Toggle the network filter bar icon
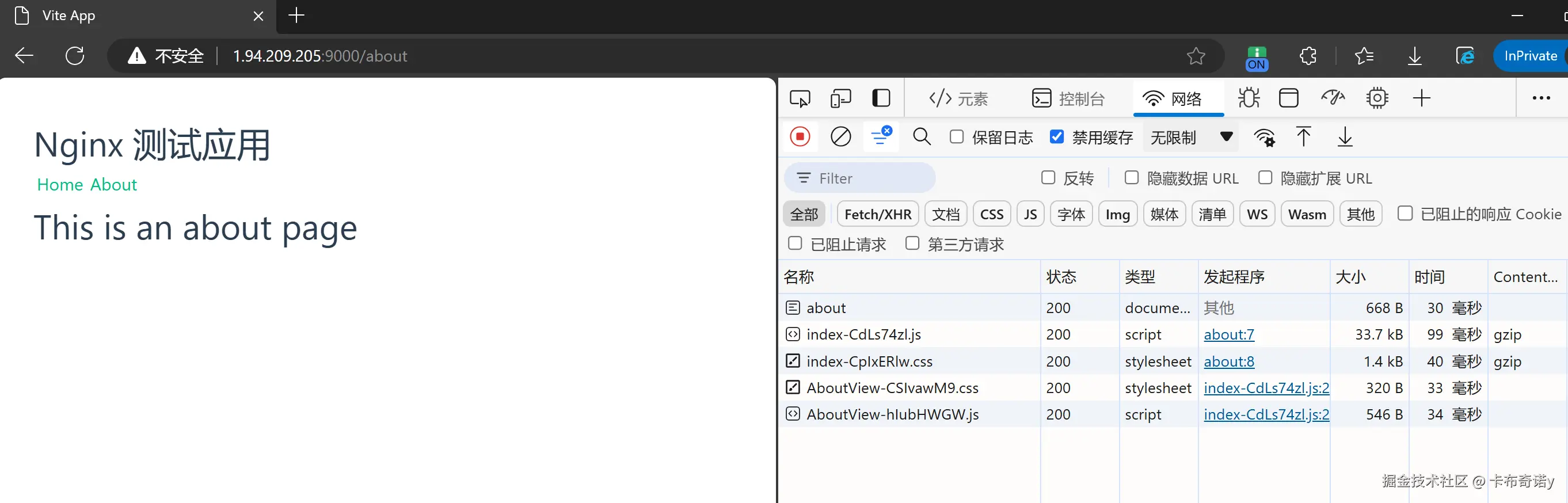 881,137
